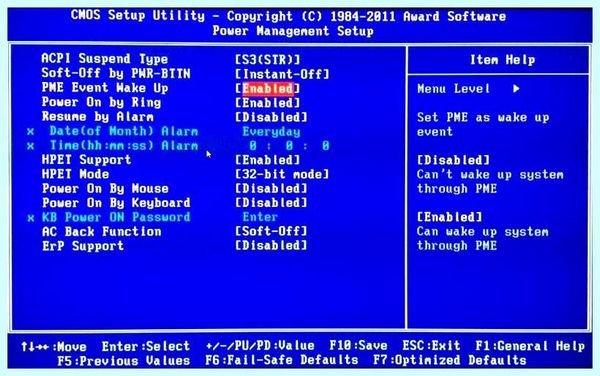Click ESC:Exit in the footer
The image size is (600, 376).
431,346
